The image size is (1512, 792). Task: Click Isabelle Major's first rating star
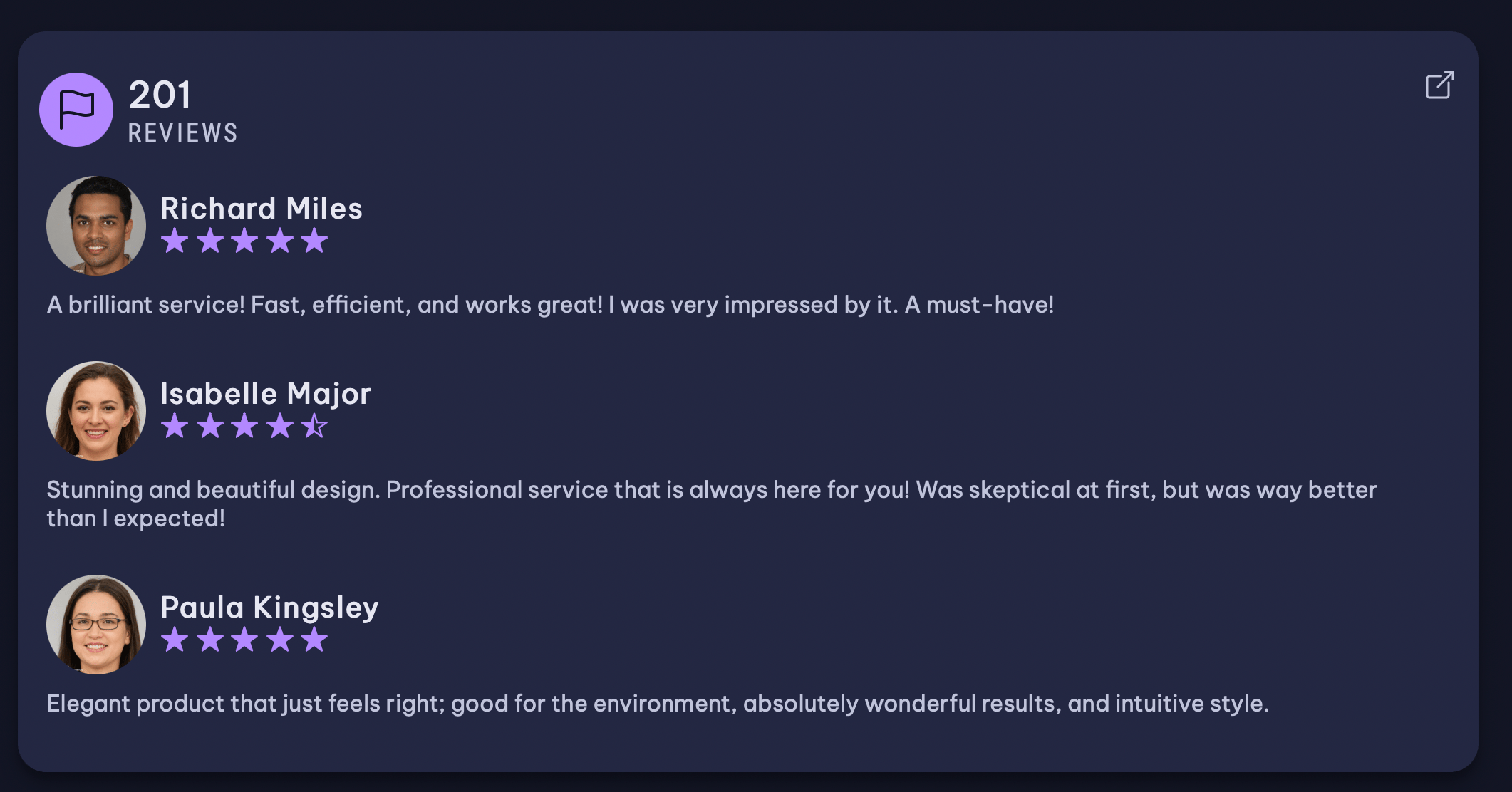[x=175, y=426]
